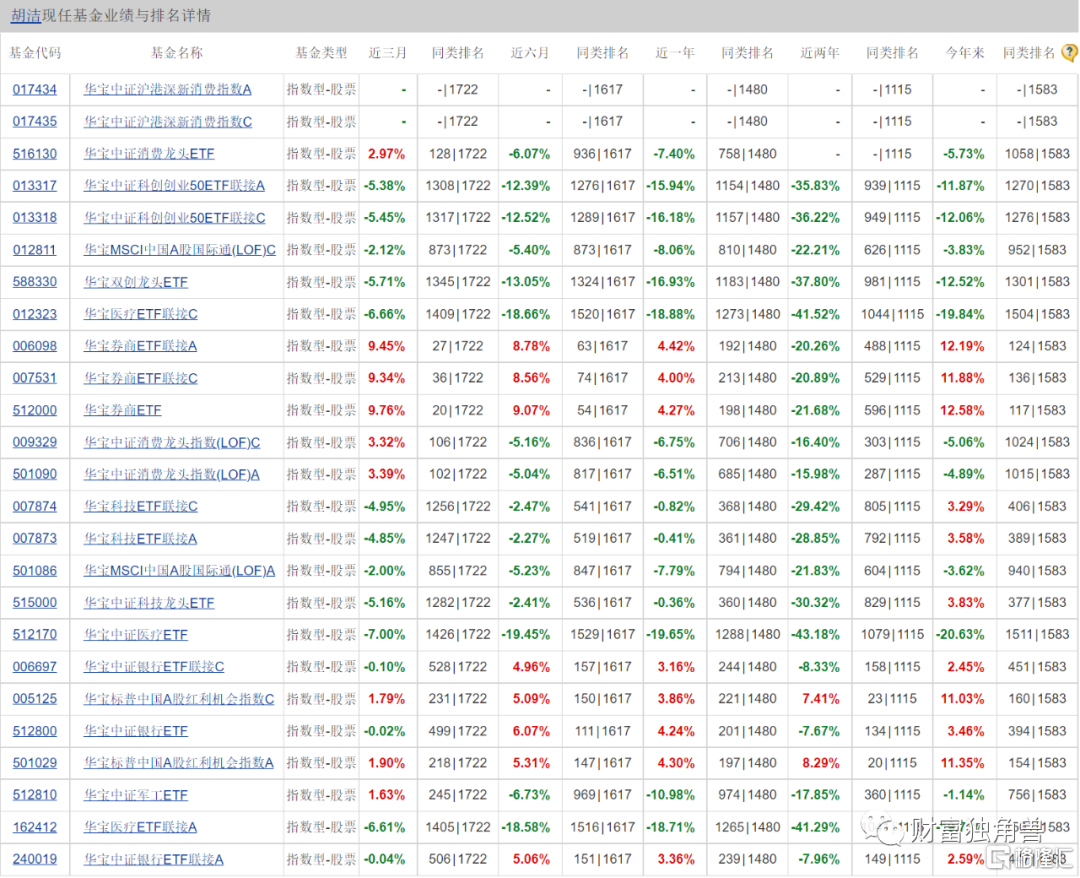1080x878 pixels.
Task: Open 华宝中证银行ETF联接C fund link
Action: (x=154, y=667)
